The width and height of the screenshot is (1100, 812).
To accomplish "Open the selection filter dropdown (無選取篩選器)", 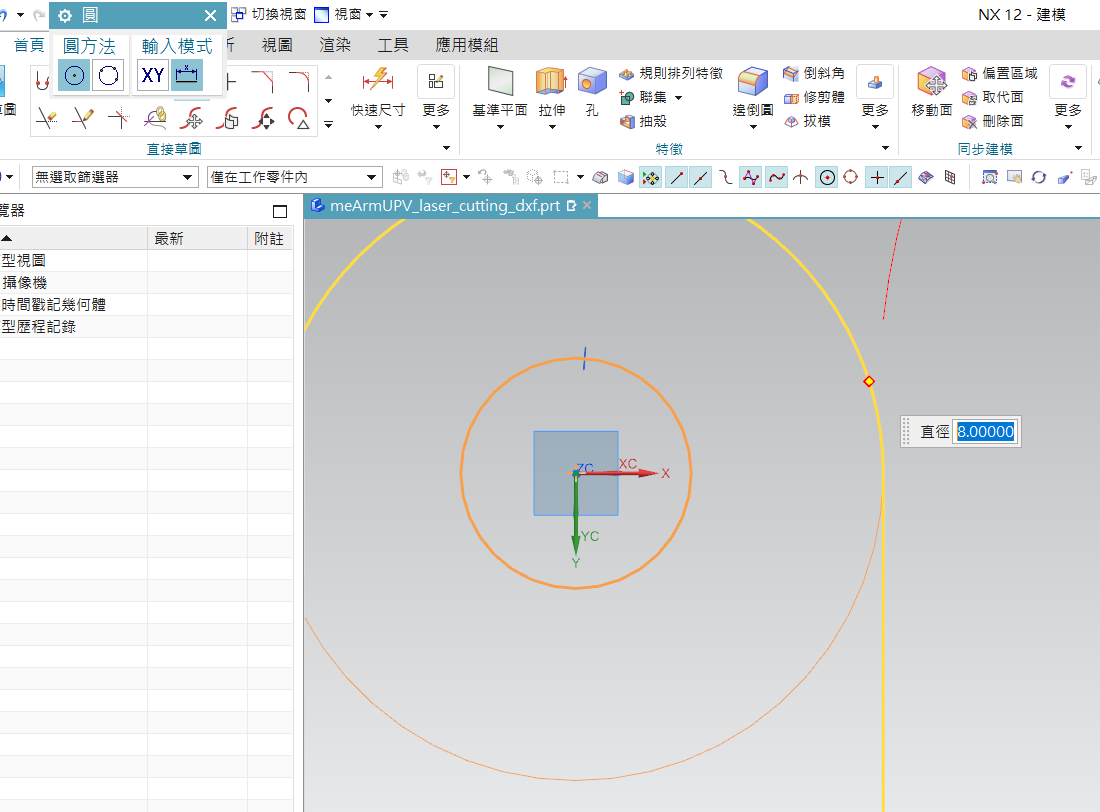I will point(114,177).
